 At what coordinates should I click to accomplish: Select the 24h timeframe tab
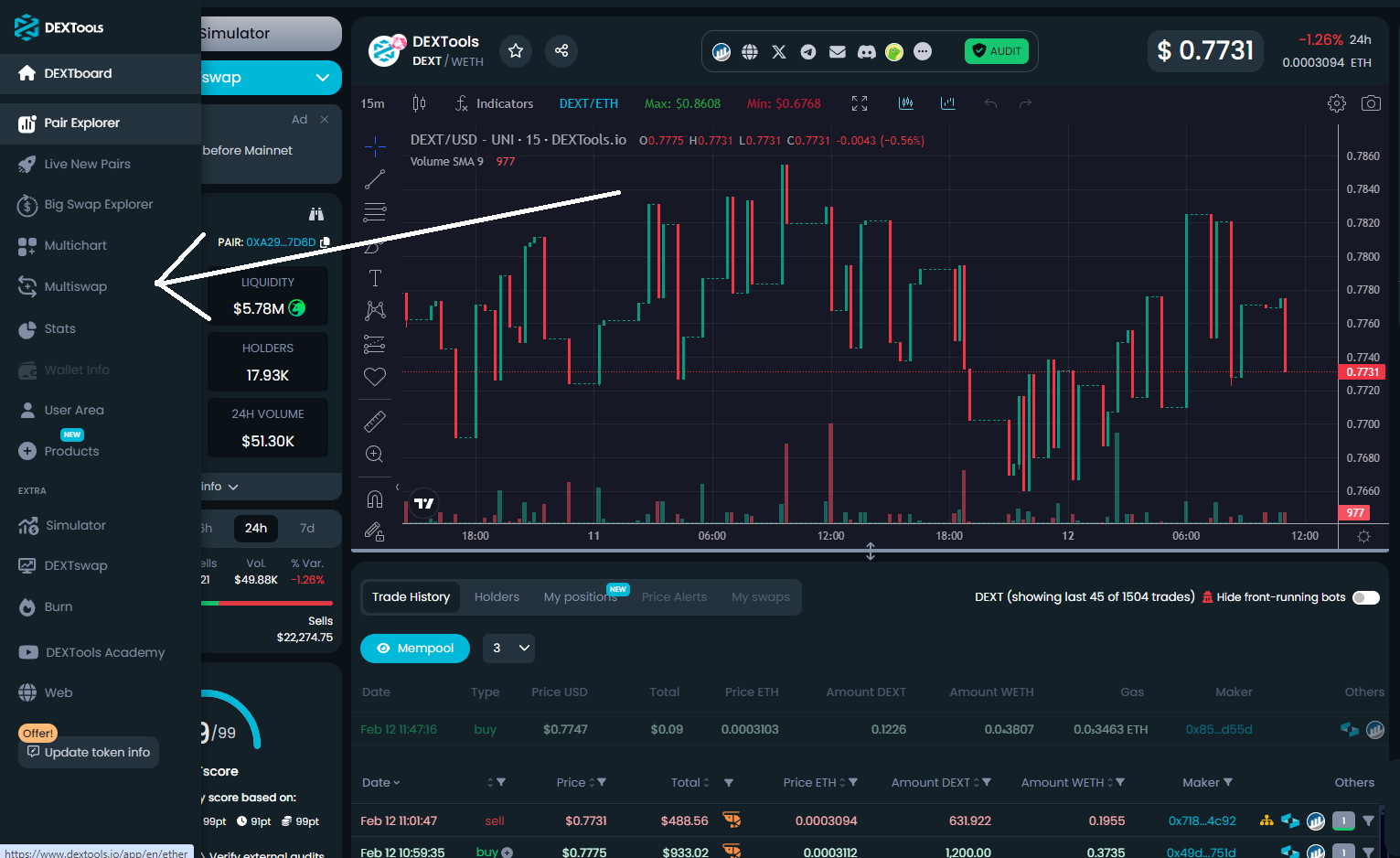[256, 529]
